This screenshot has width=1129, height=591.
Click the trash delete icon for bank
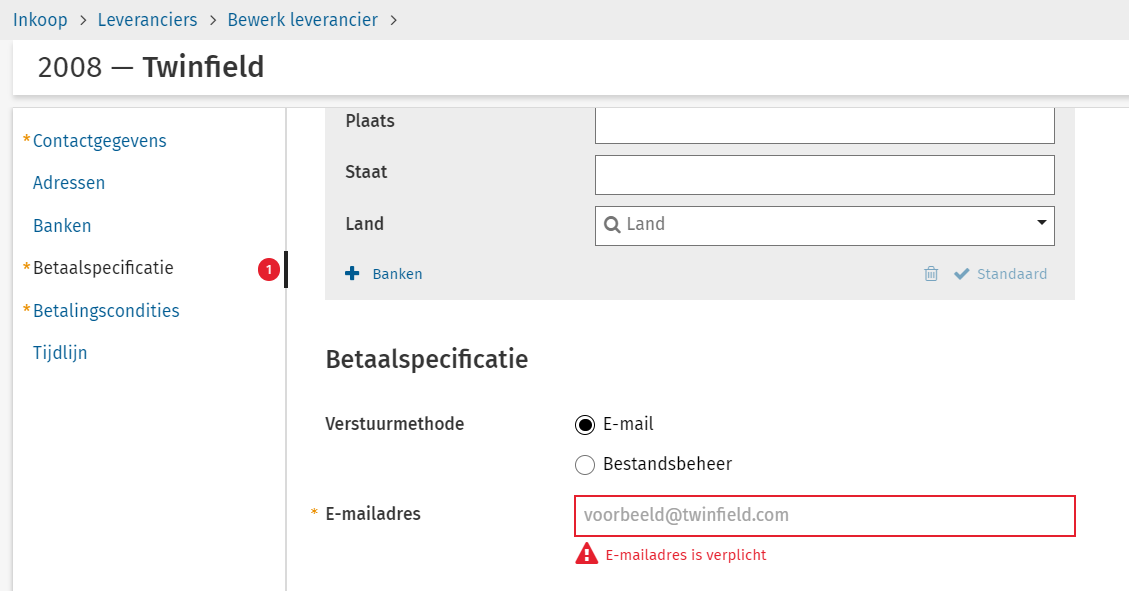coord(931,274)
